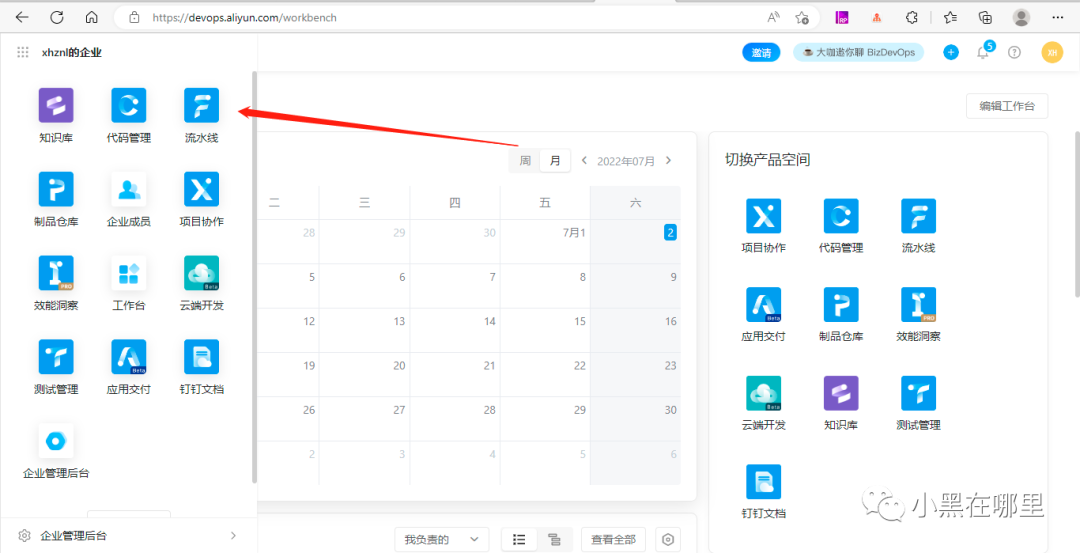Click the 邀请 button
The height and width of the screenshot is (553, 1080).
coord(761,52)
